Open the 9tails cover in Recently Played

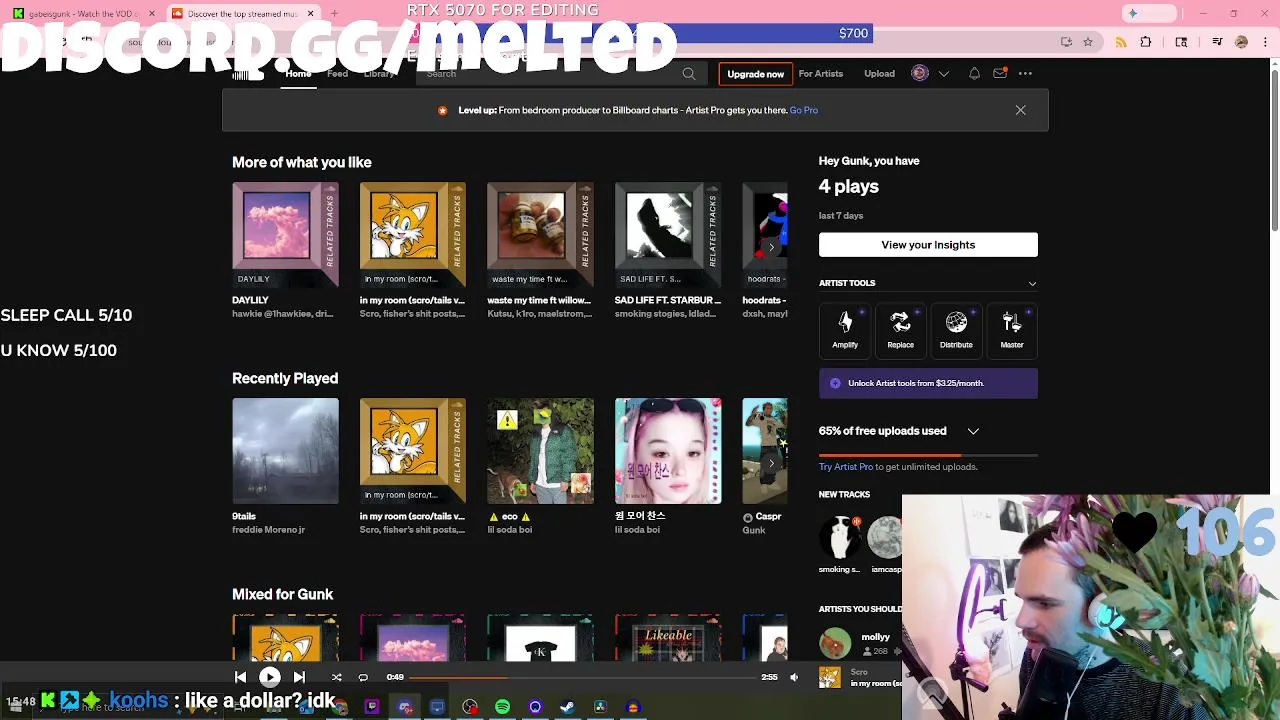[285, 451]
